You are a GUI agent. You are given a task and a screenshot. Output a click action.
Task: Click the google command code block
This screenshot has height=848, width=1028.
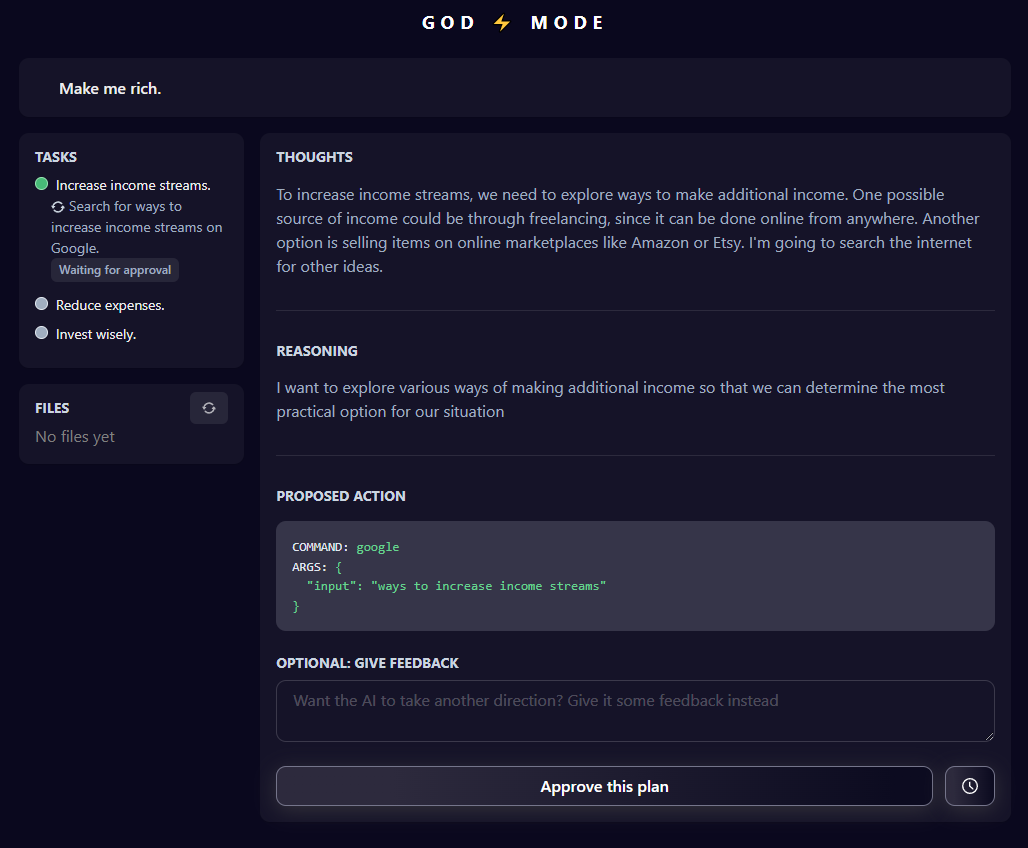635,576
